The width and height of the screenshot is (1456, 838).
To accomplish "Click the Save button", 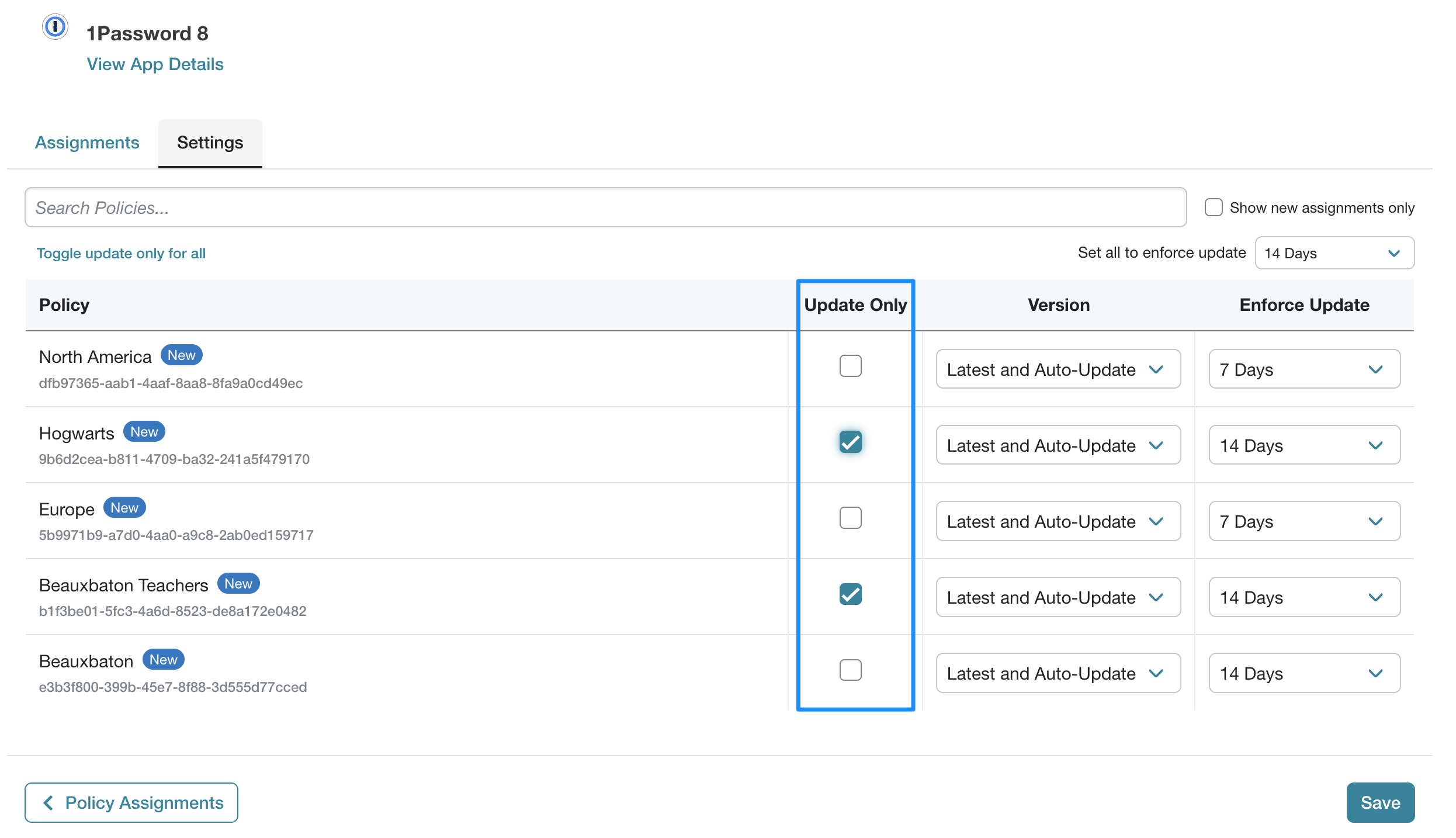I will (x=1380, y=803).
